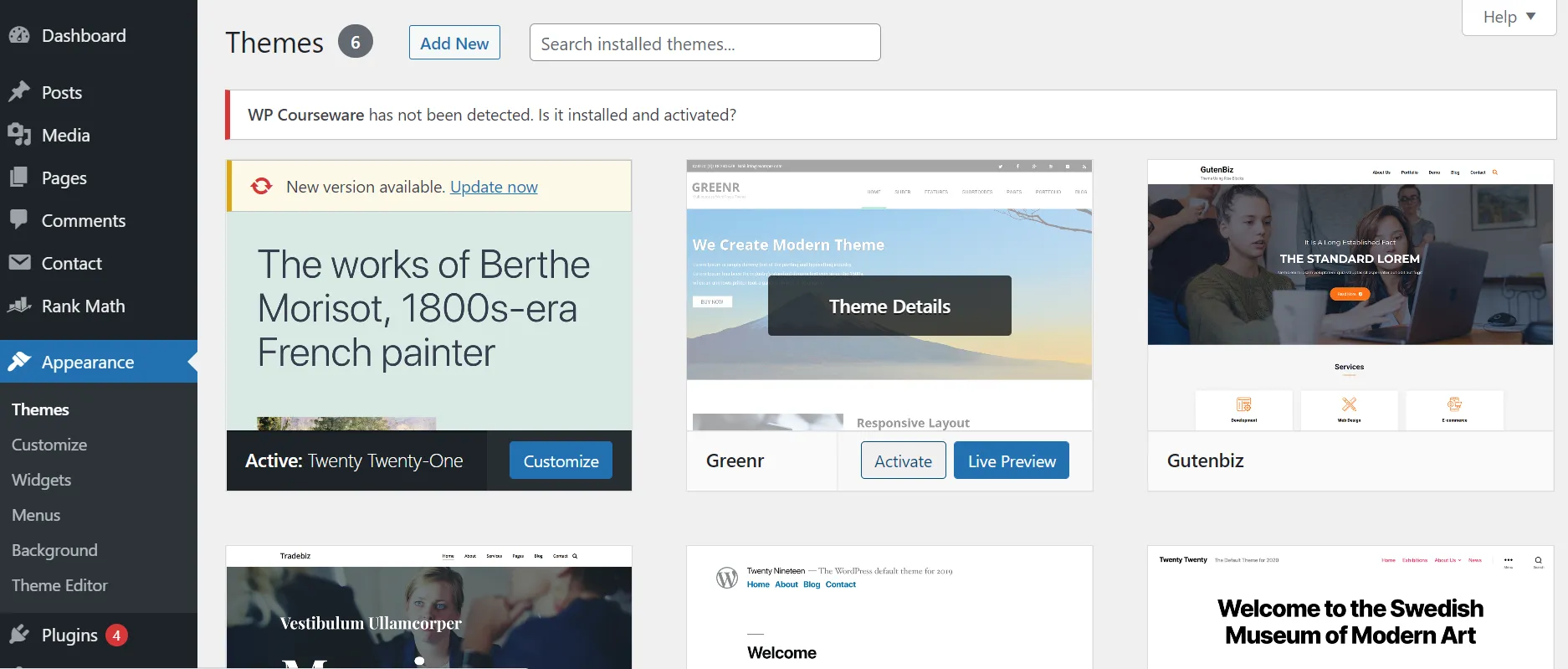The width and height of the screenshot is (1568, 669).
Task: Select the Gutenbiz theme thumbnail
Action: (x=1350, y=295)
